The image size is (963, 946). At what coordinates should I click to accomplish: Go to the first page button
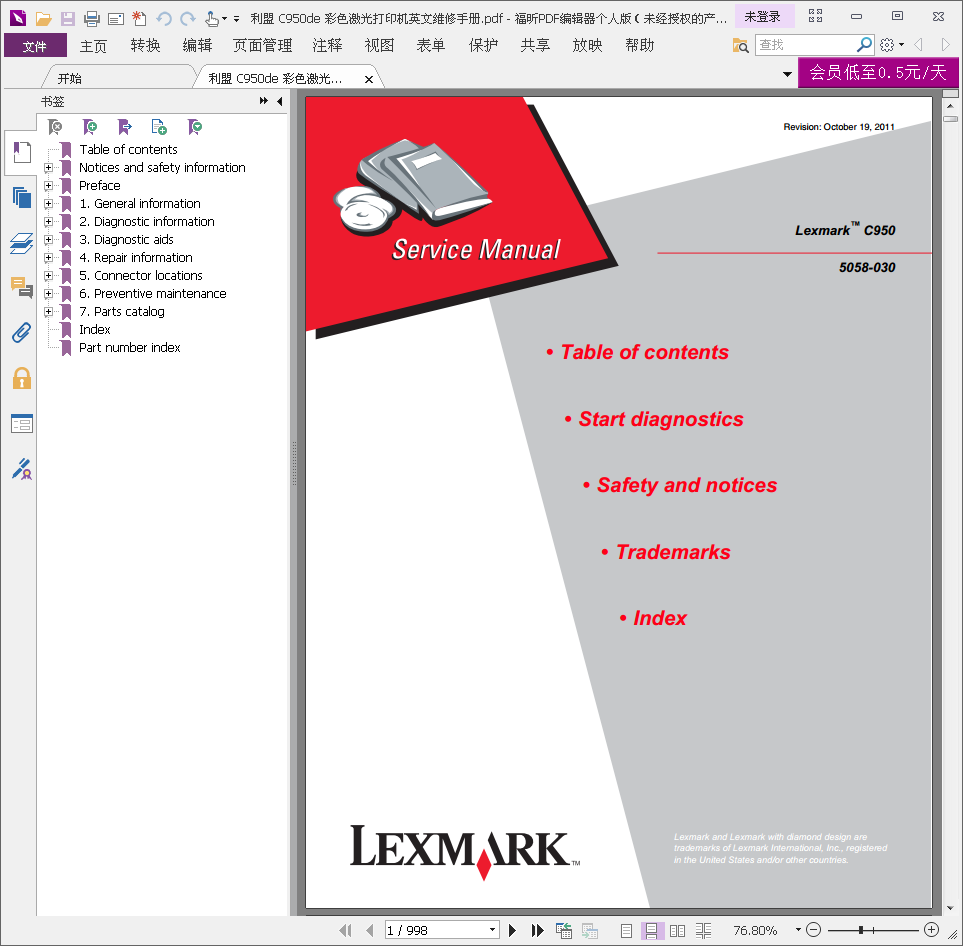pos(345,930)
